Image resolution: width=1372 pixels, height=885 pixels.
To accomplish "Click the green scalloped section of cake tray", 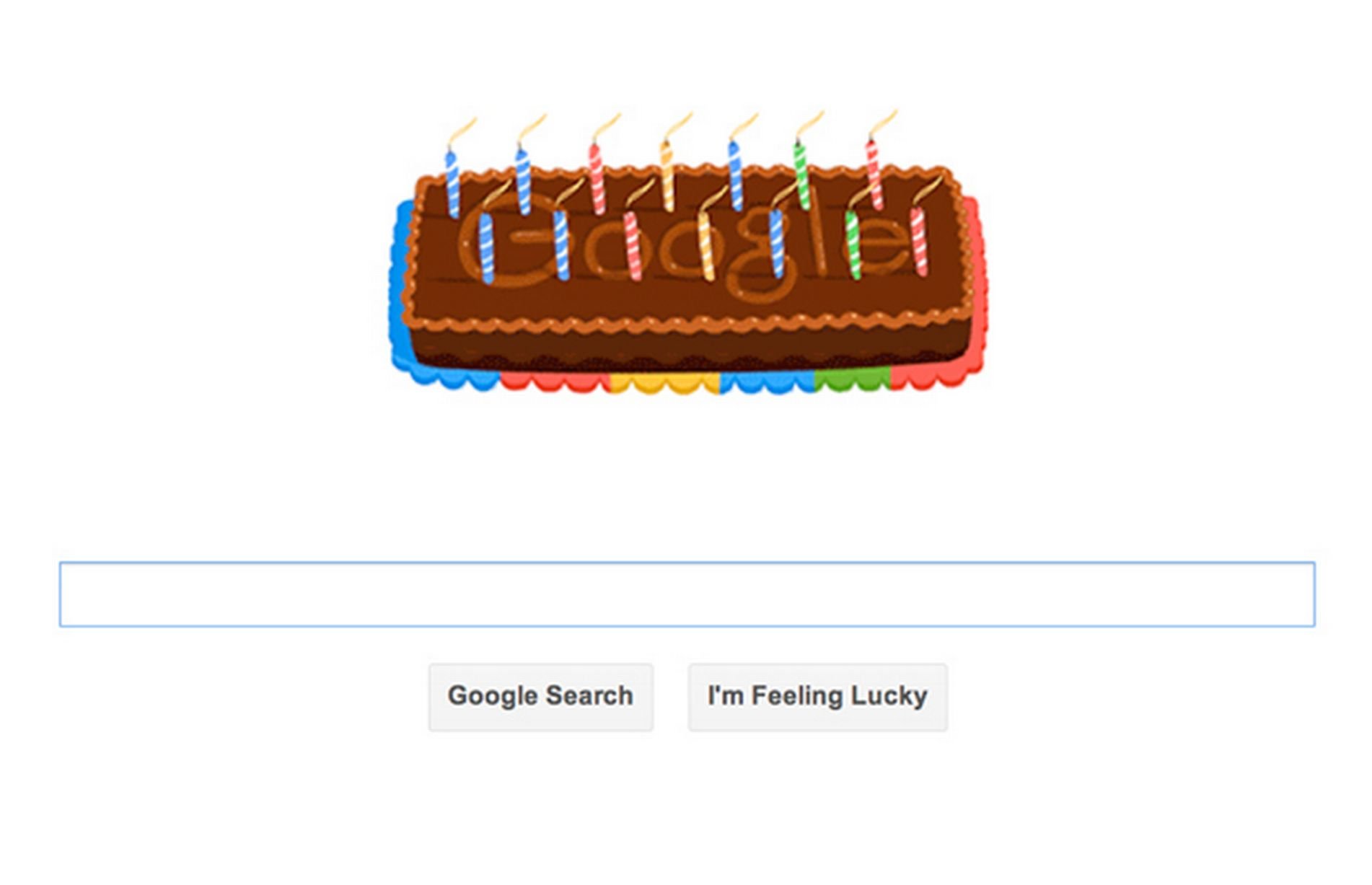I will click(852, 380).
